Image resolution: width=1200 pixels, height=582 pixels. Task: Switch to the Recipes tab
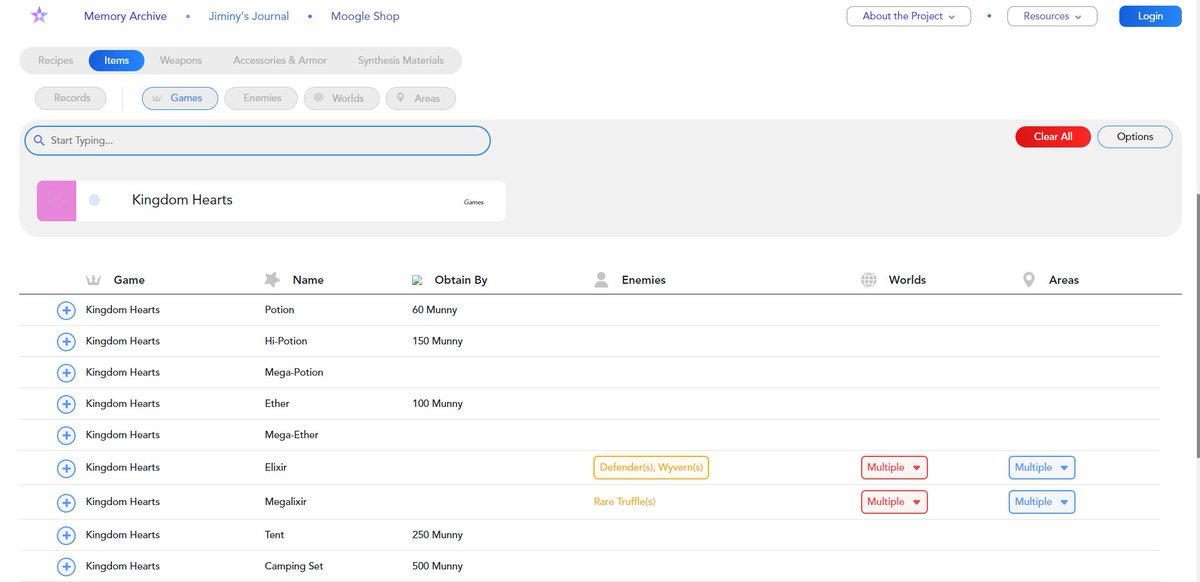[x=56, y=61]
